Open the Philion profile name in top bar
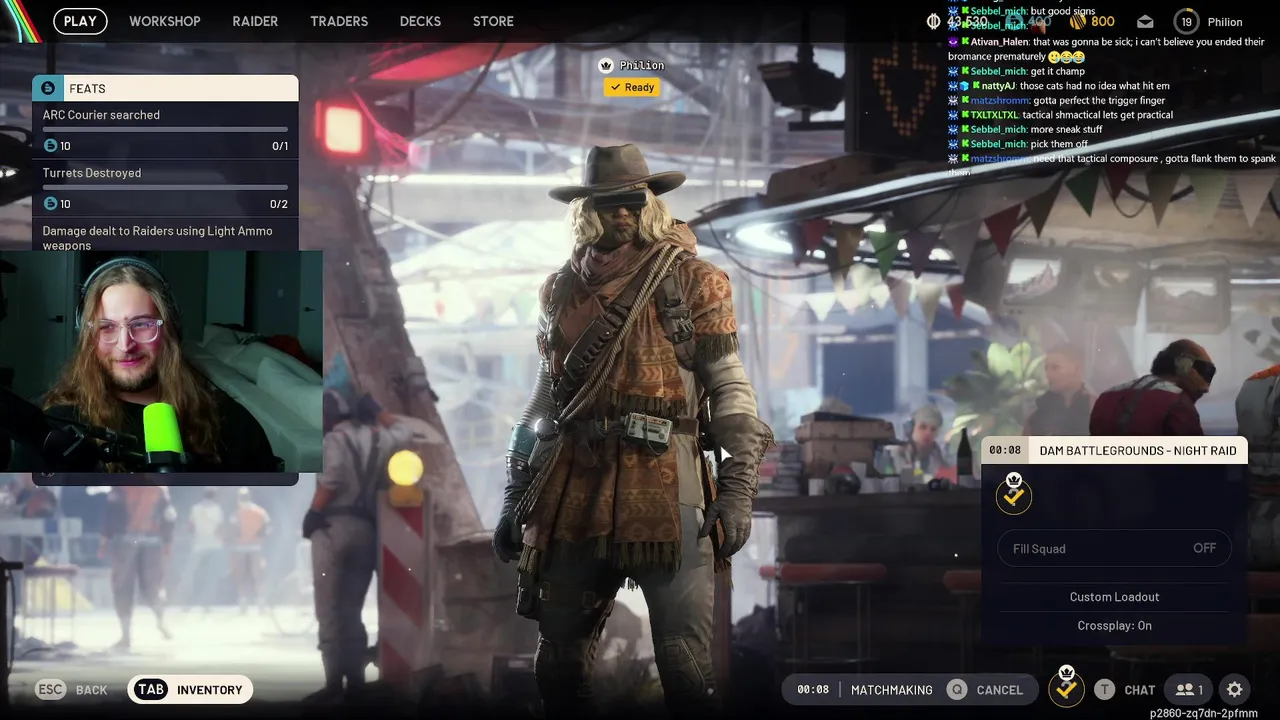 [1225, 22]
